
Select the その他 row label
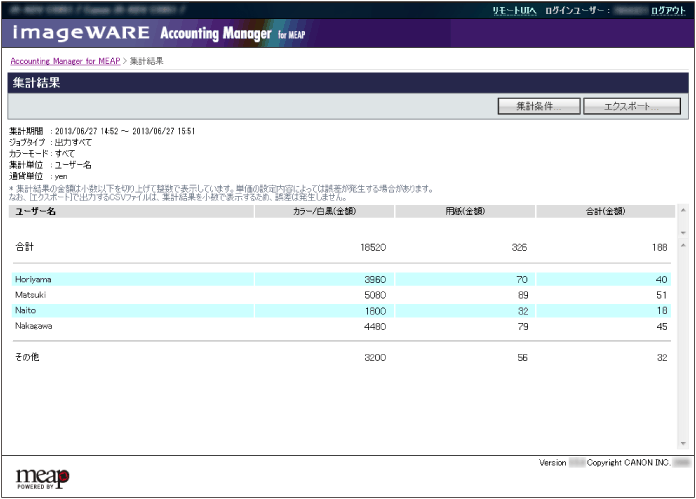[26, 357]
